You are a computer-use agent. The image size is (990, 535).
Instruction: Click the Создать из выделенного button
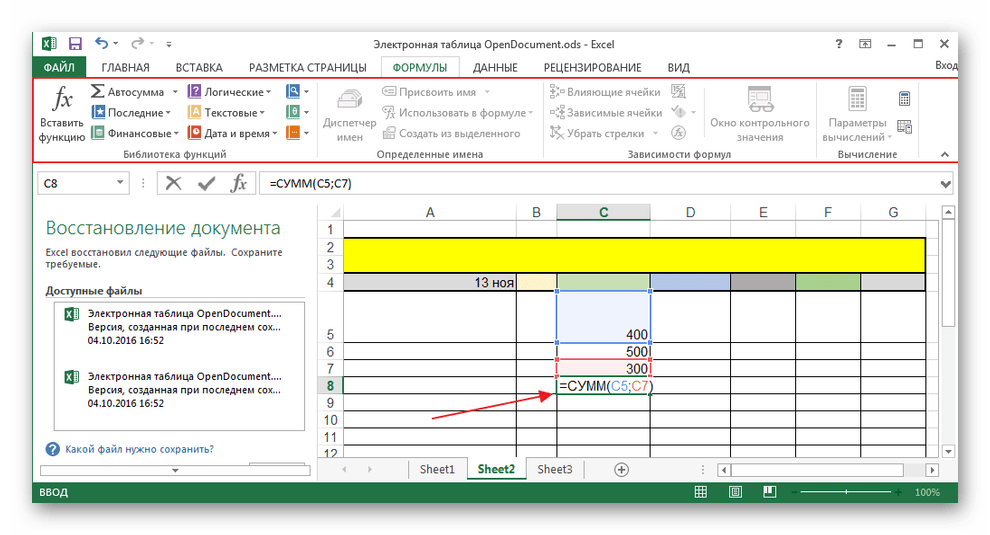452,133
